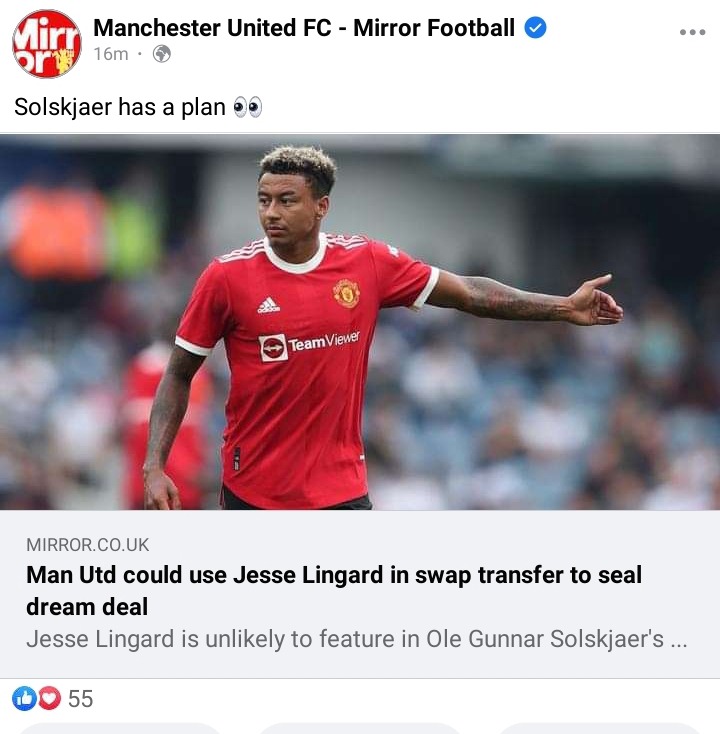This screenshot has width=720, height=734.
Task: View the 55 reactions count
Action: pos(81,699)
